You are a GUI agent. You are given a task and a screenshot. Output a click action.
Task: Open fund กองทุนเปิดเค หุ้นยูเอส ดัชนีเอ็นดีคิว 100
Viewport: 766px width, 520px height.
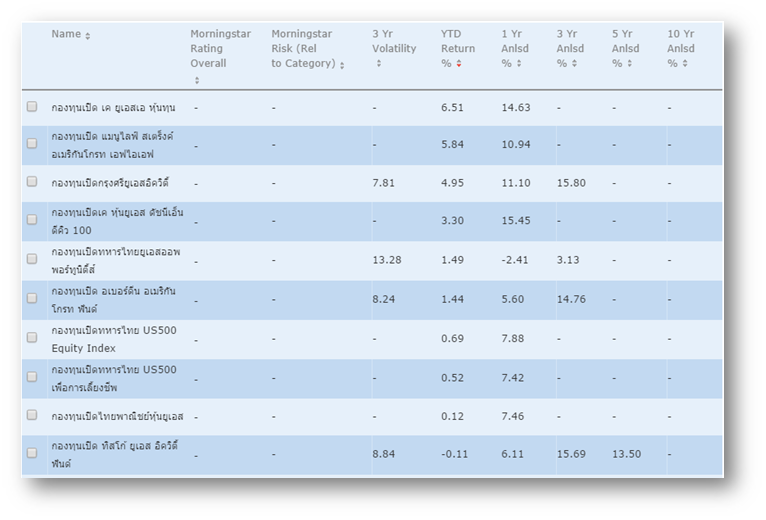[116, 221]
